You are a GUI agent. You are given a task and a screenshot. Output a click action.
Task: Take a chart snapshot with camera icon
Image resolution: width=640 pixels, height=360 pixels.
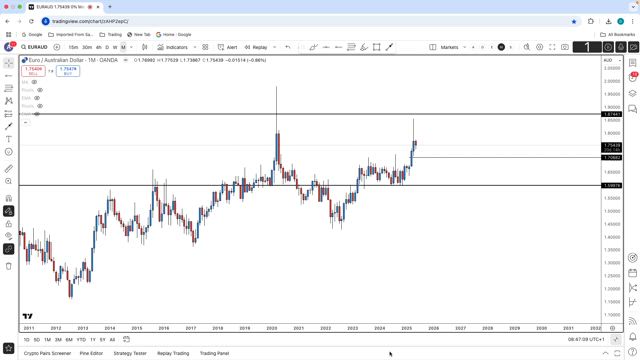click(x=565, y=47)
